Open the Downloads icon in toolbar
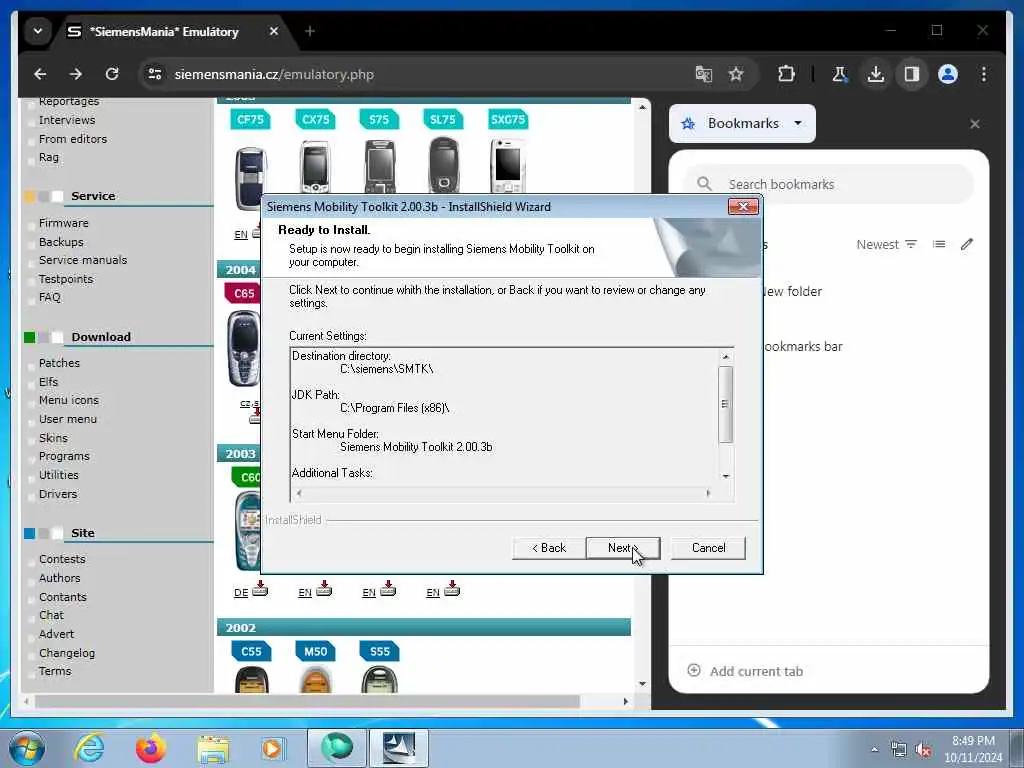The height and width of the screenshot is (768, 1024). click(876, 74)
